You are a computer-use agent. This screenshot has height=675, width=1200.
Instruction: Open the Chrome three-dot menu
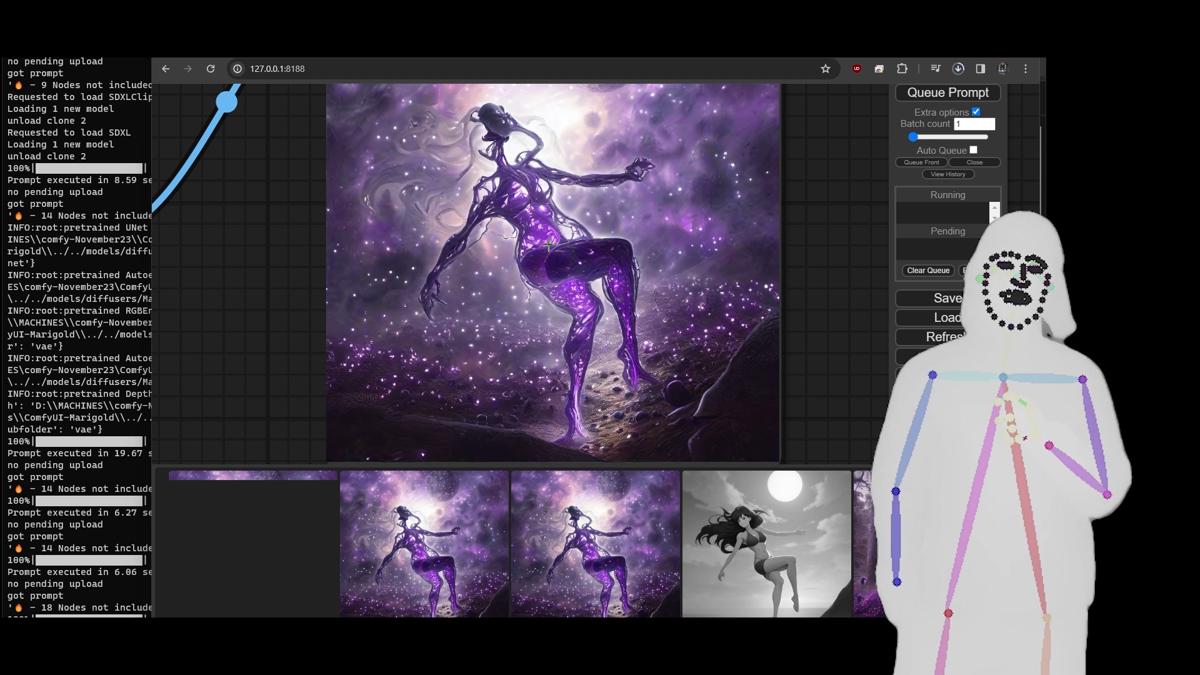pyautogui.click(x=1025, y=69)
